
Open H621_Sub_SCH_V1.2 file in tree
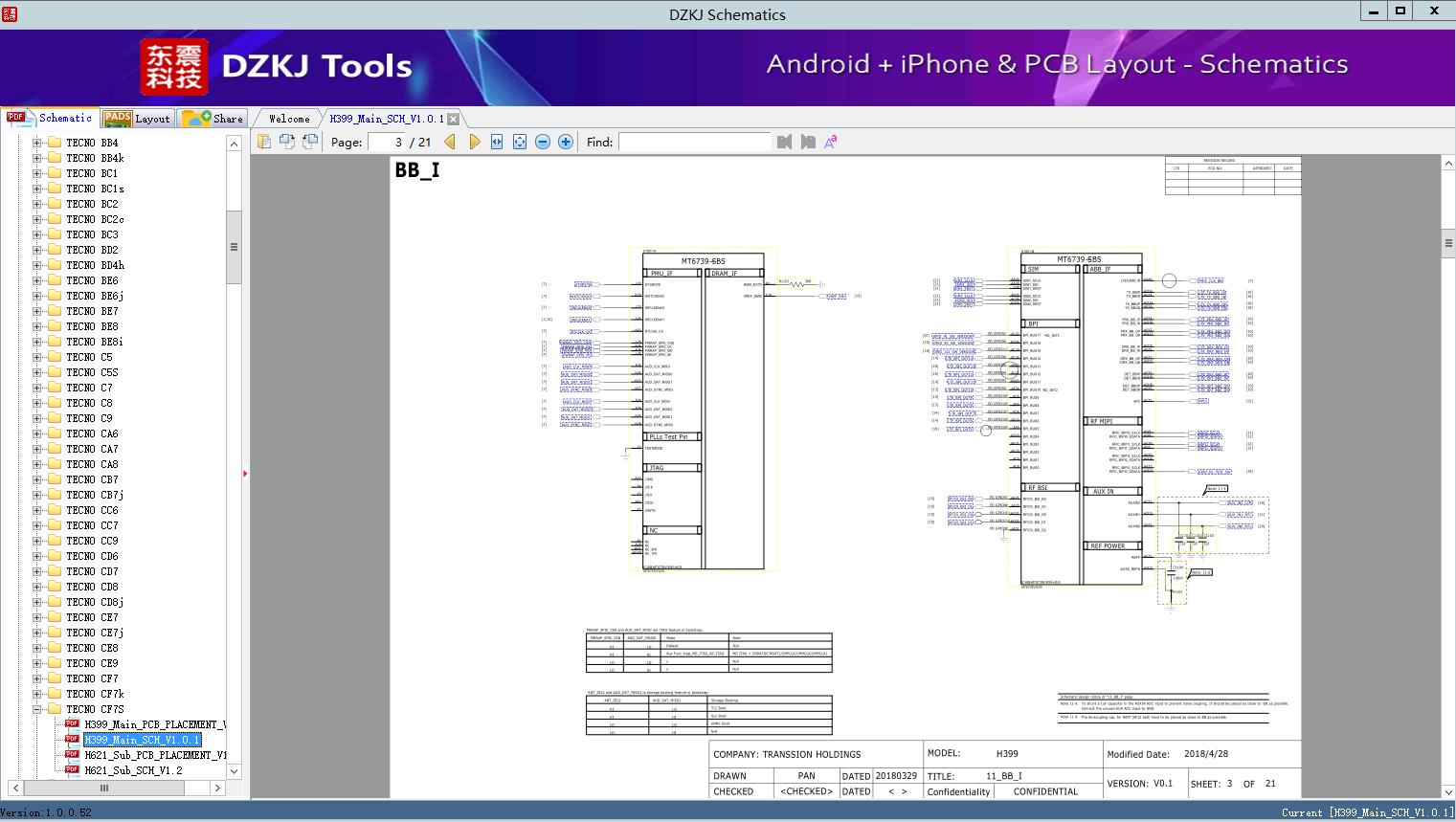(132, 770)
